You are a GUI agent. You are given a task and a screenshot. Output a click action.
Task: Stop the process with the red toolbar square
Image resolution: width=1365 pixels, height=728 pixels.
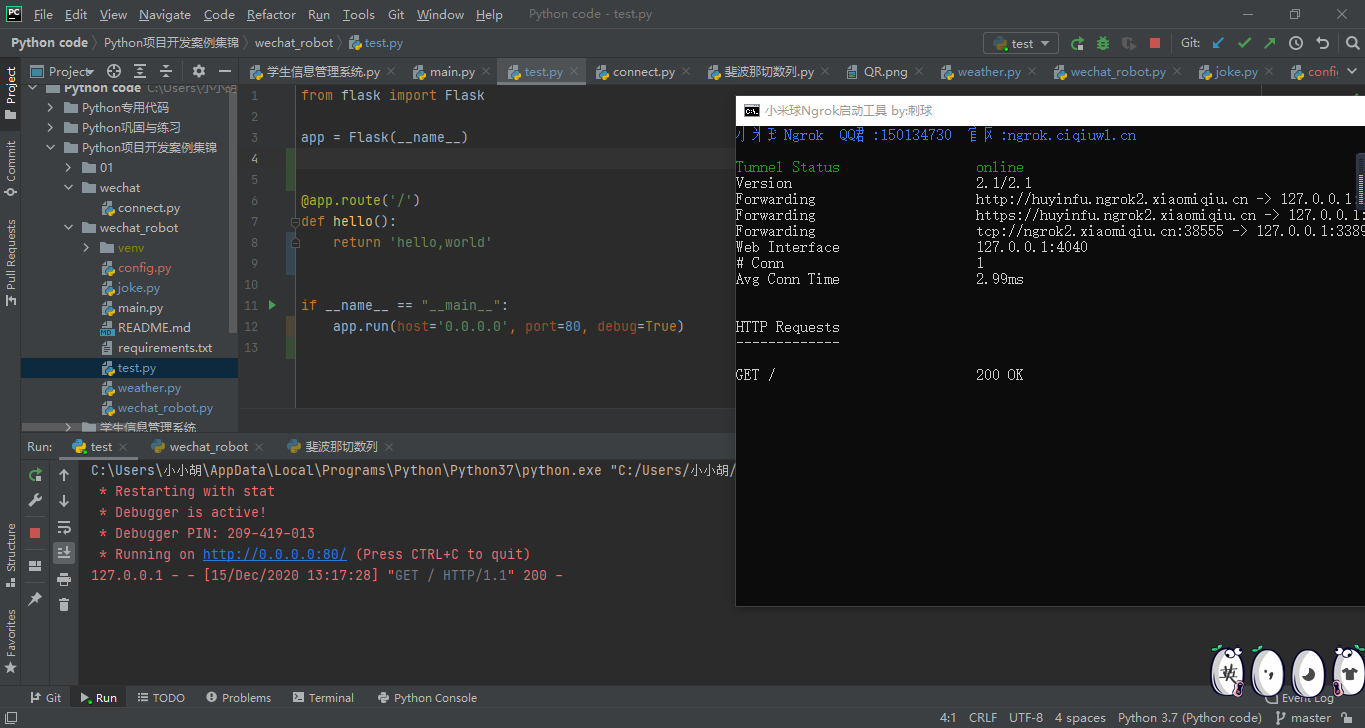[1155, 43]
